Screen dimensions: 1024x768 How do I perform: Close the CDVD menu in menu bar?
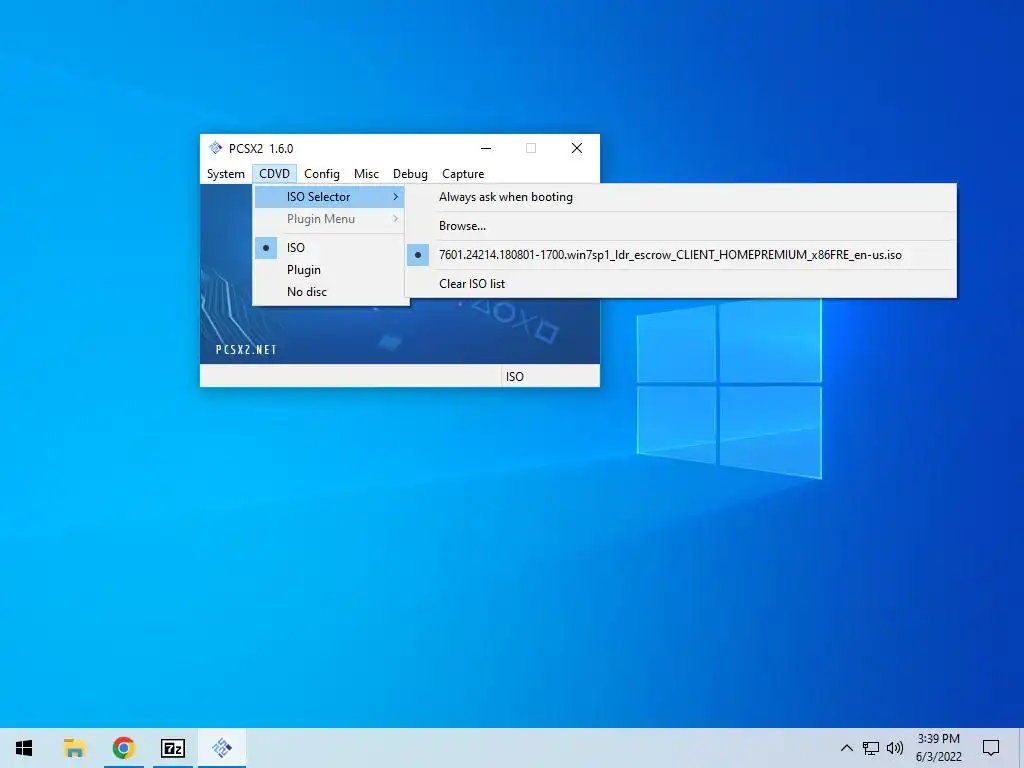(274, 174)
